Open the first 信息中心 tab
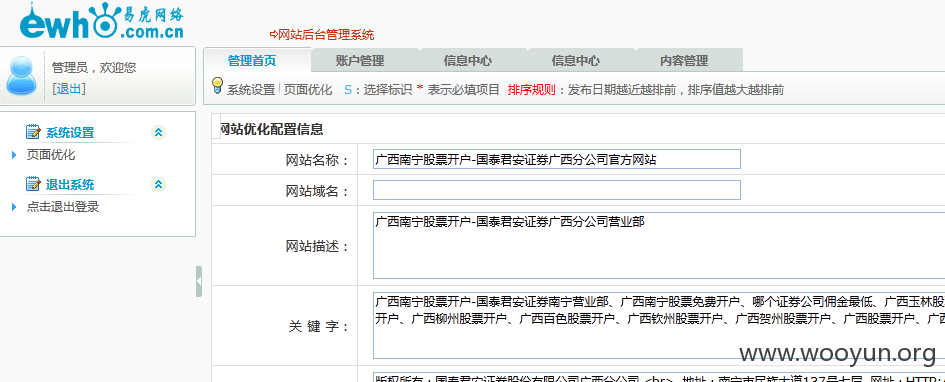The width and height of the screenshot is (945, 382). click(x=468, y=60)
